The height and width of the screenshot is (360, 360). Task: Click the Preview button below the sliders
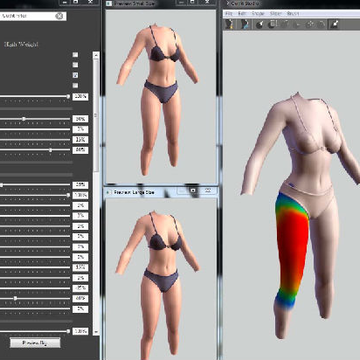[35, 342]
